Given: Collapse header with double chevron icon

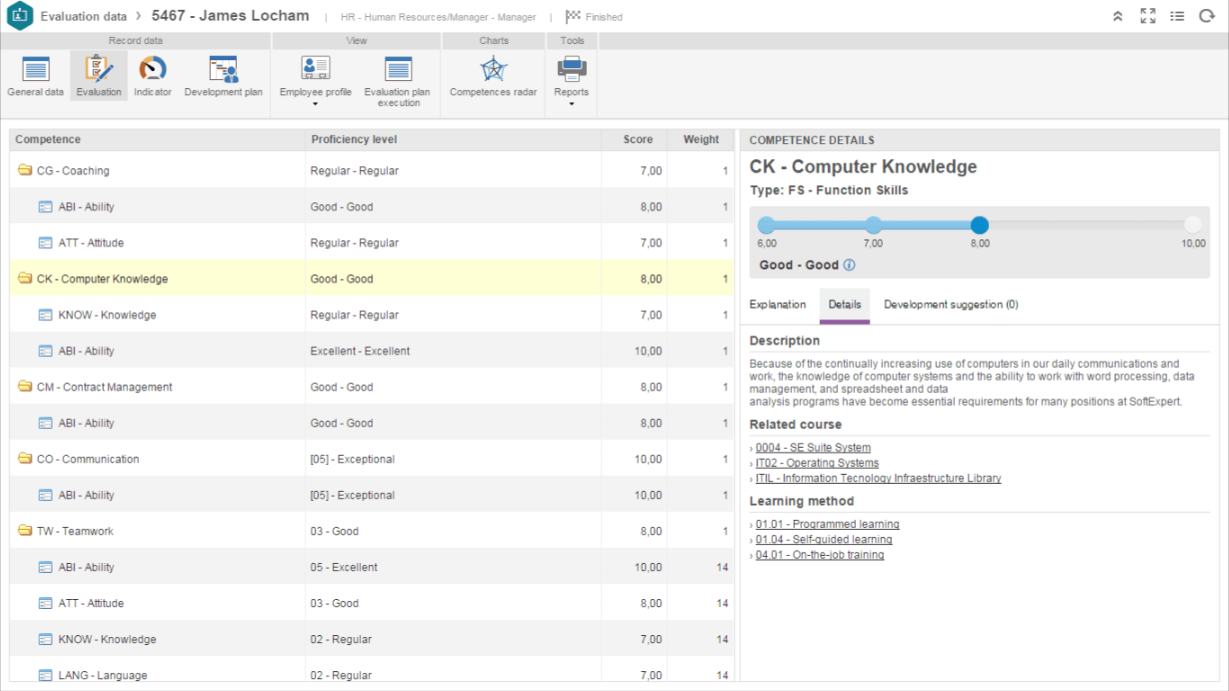Looking at the screenshot, I should [x=1118, y=17].
